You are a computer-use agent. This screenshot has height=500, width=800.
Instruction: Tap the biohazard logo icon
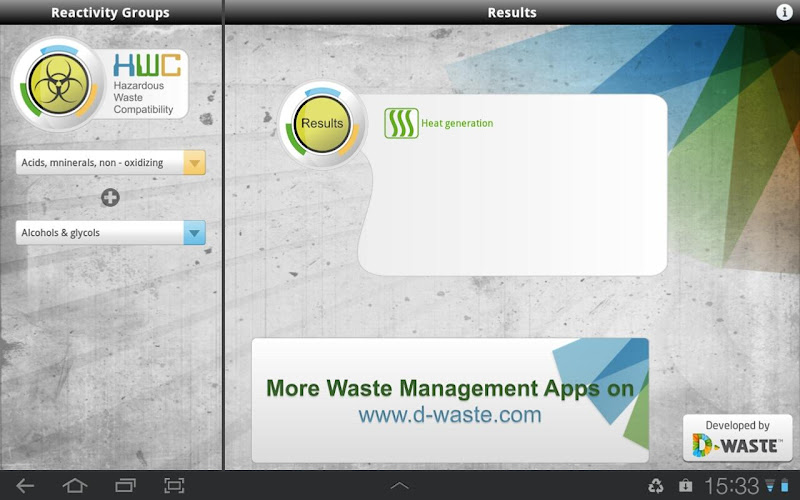pyautogui.click(x=55, y=84)
